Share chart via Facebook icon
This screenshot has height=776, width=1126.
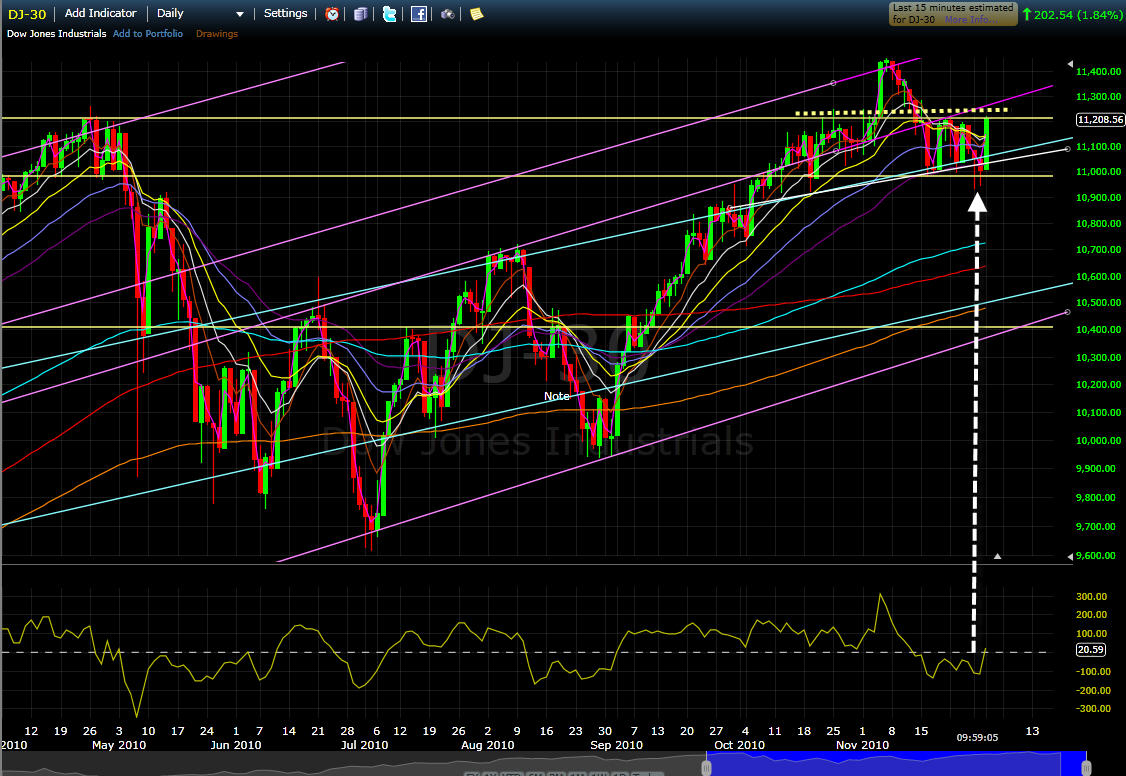(x=419, y=14)
